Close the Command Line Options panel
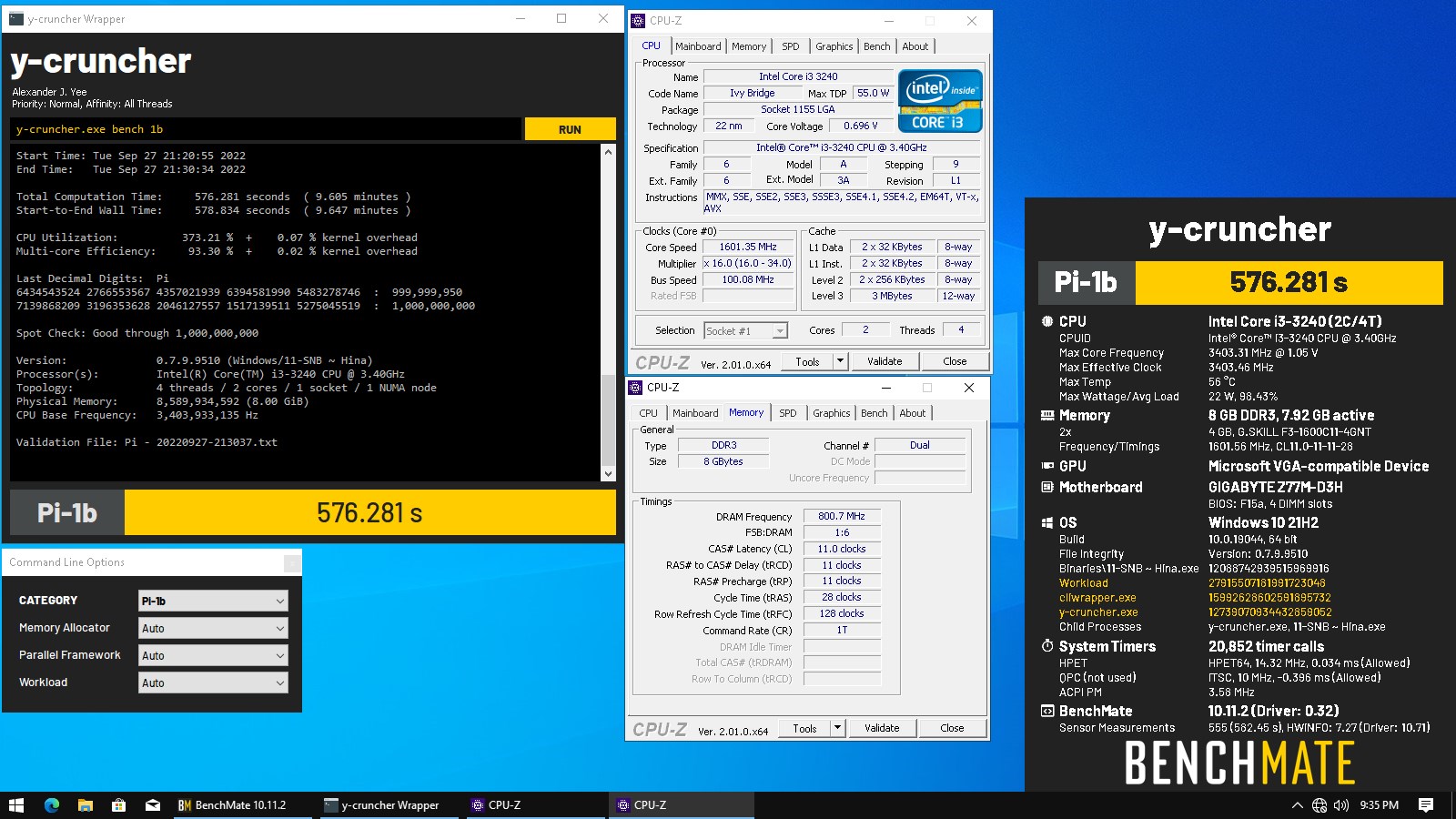1456x819 pixels. point(292,563)
